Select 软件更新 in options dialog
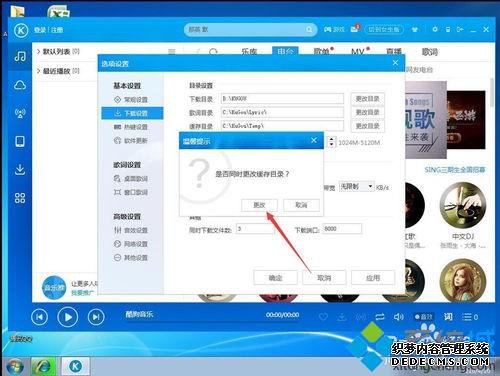This screenshot has width=500, height=376. tap(131, 141)
